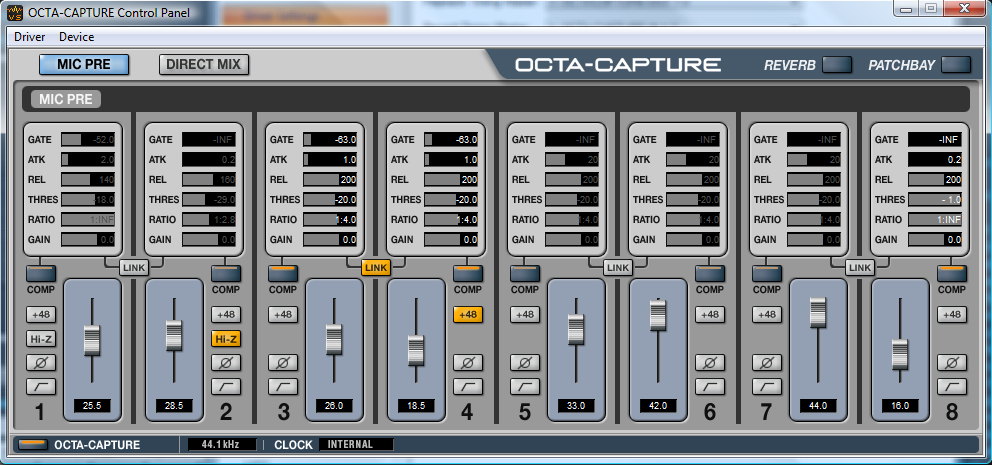Invert phase on channel 4
The width and height of the screenshot is (992, 465).
(467, 362)
